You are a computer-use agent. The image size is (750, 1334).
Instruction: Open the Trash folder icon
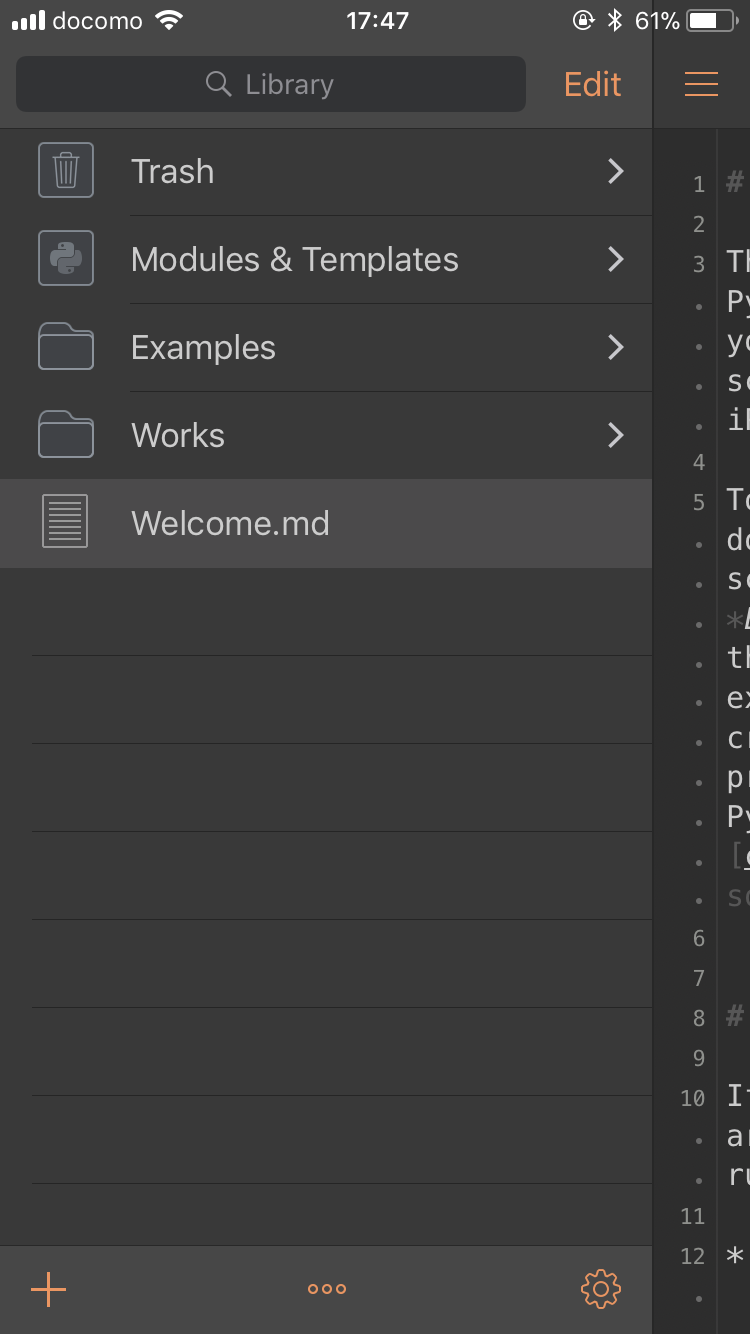tap(65, 171)
